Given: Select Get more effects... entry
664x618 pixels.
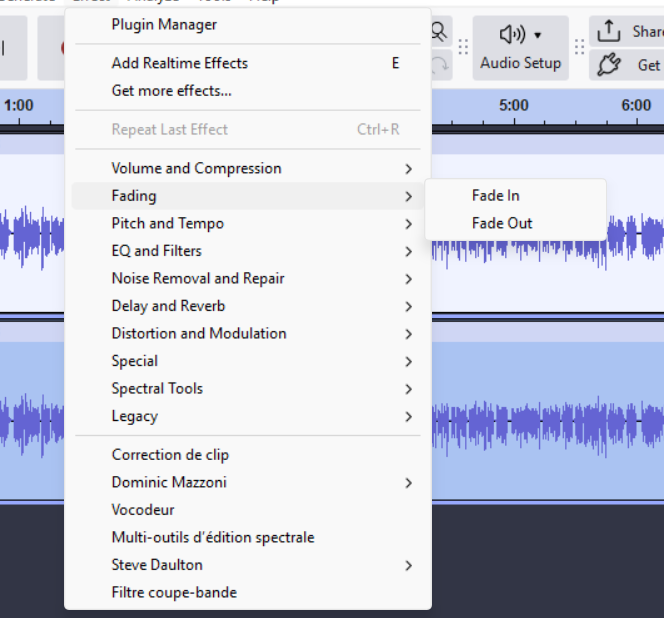Looking at the screenshot, I should [x=172, y=91].
